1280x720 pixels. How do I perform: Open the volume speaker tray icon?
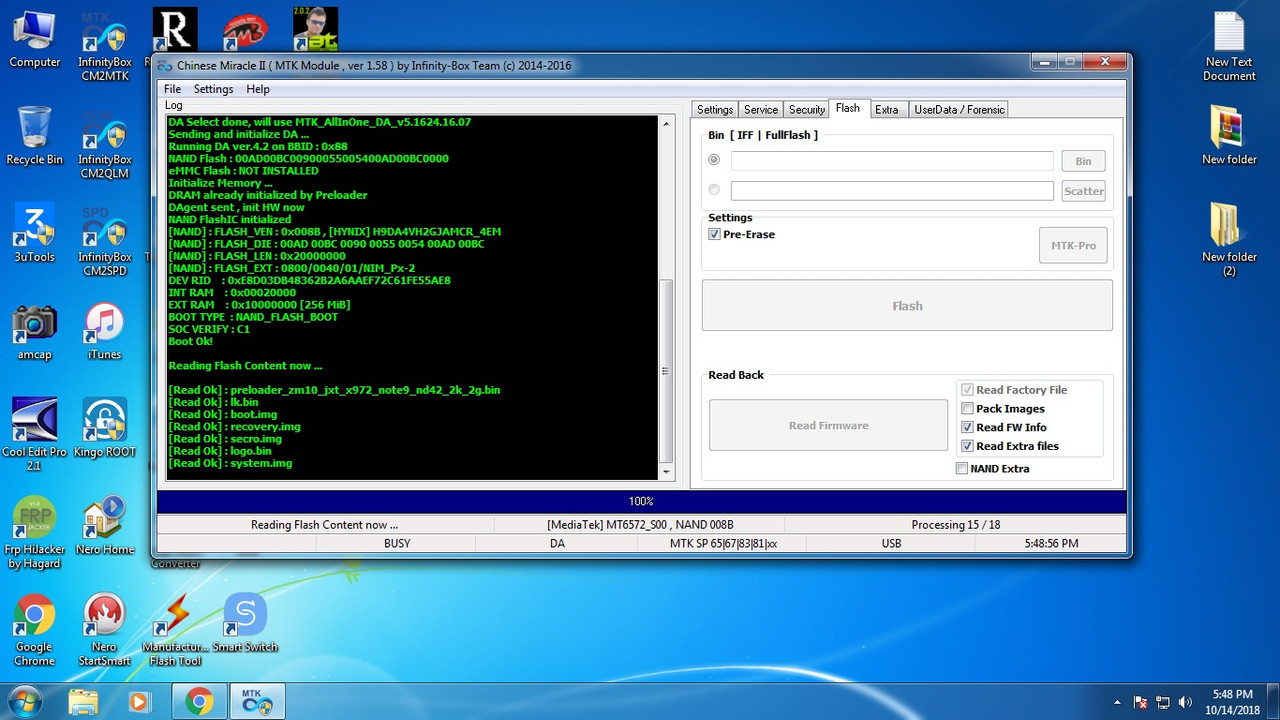coord(1186,702)
